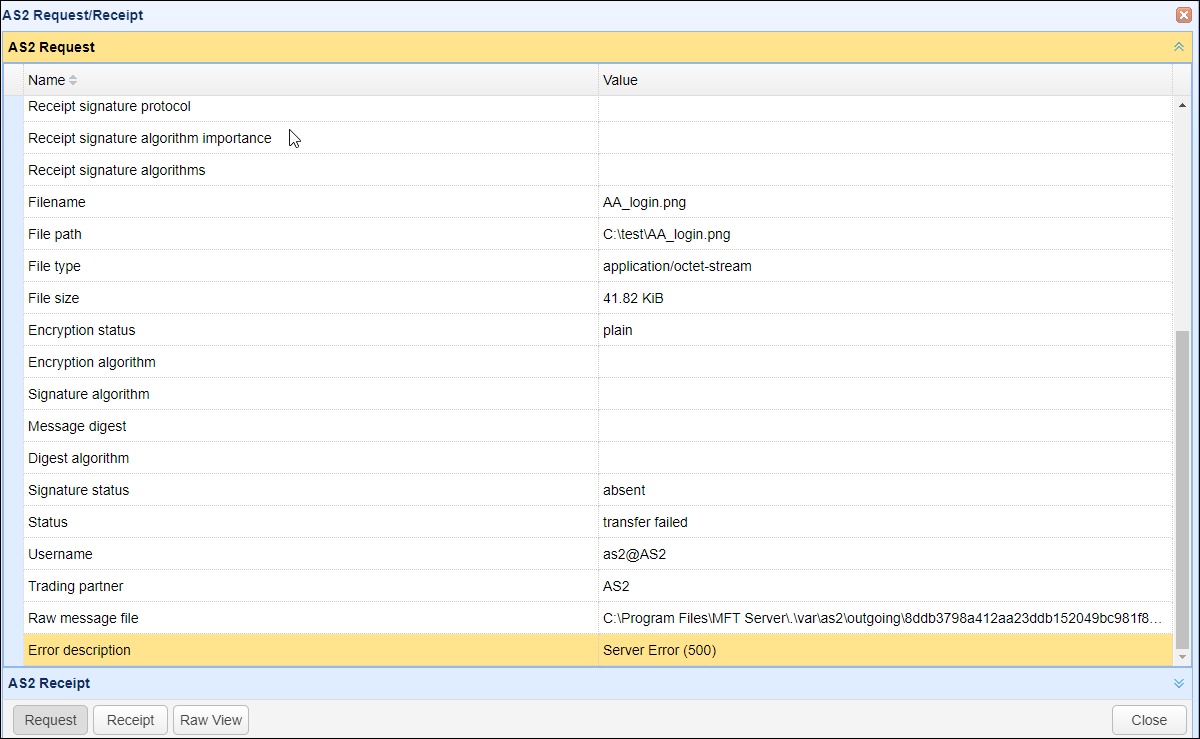Expand the AS2 Receipt panel
Viewport: 1200px width, 739px height.
coord(1179,683)
